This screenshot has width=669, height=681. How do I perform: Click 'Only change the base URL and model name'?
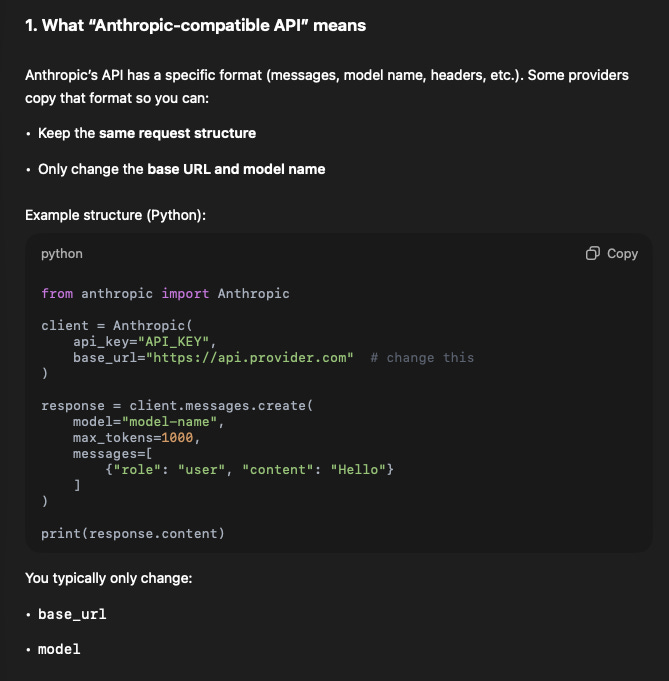(182, 169)
